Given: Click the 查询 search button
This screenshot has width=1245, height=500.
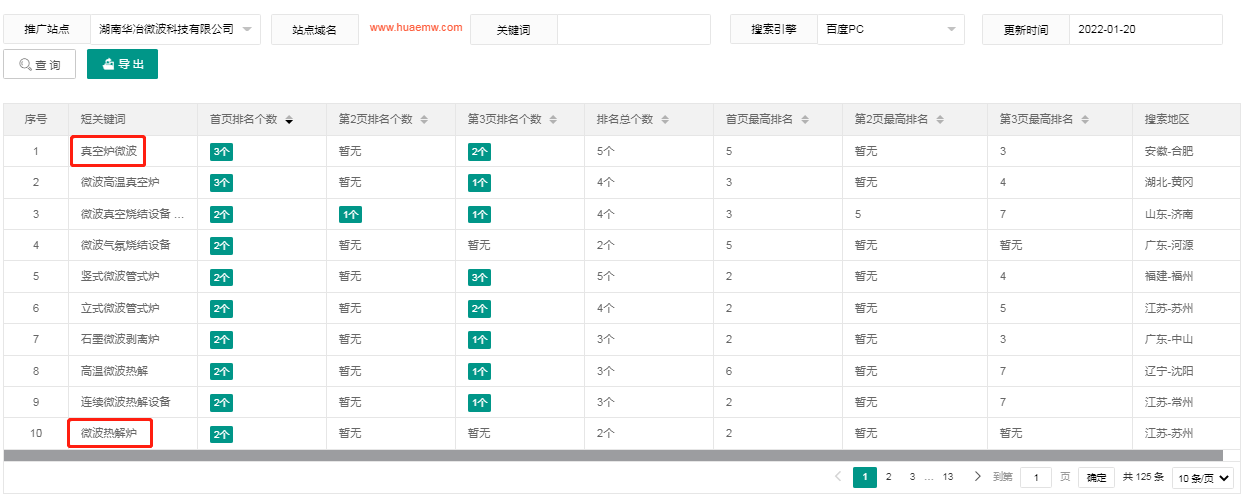Looking at the screenshot, I should click(40, 65).
